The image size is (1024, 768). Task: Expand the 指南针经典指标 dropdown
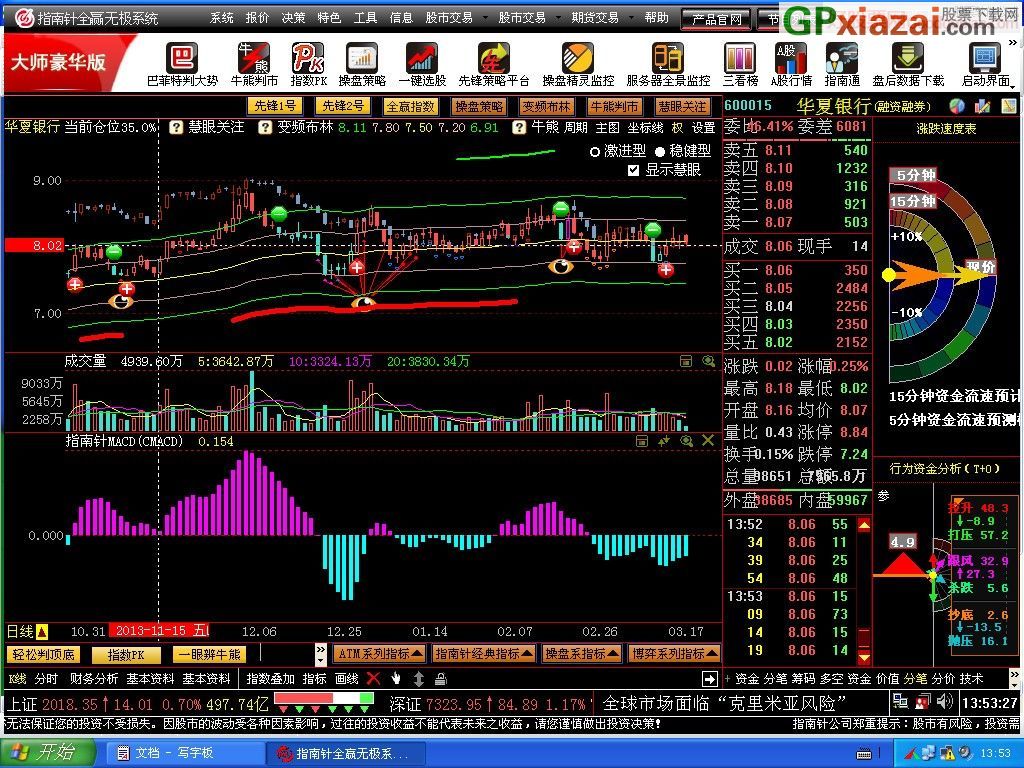point(483,653)
